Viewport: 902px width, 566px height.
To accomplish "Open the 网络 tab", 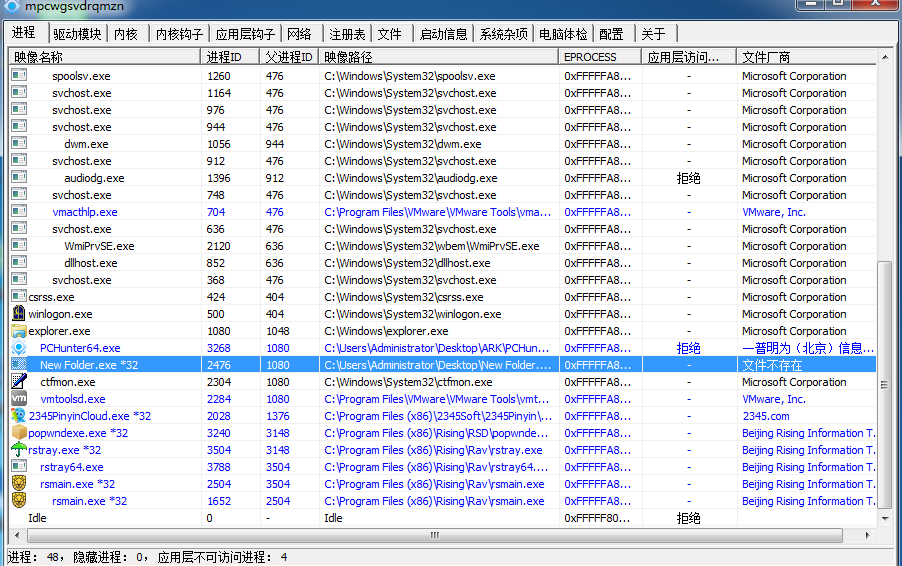I will pyautogui.click(x=299, y=34).
